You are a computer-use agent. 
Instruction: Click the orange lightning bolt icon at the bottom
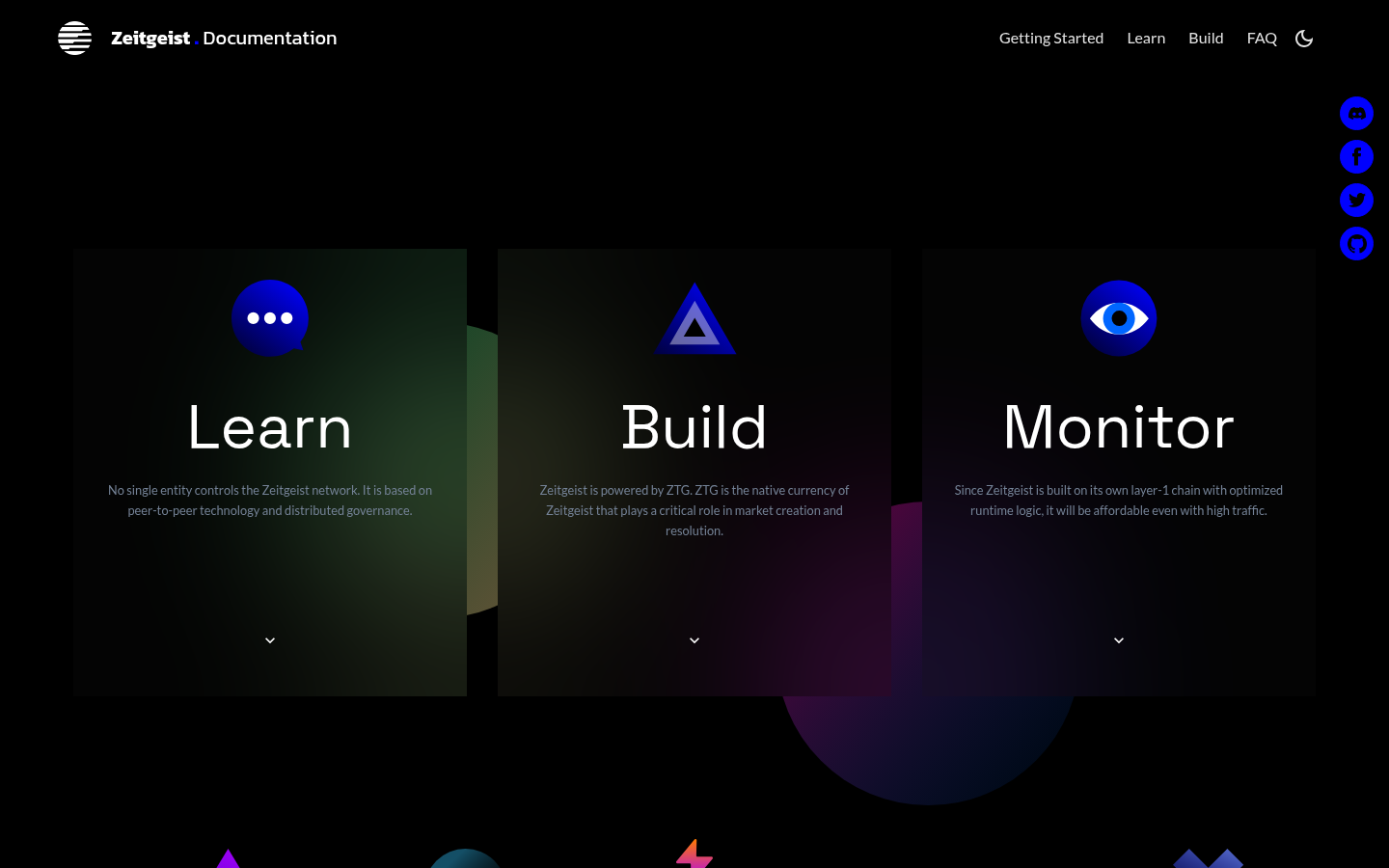694,854
